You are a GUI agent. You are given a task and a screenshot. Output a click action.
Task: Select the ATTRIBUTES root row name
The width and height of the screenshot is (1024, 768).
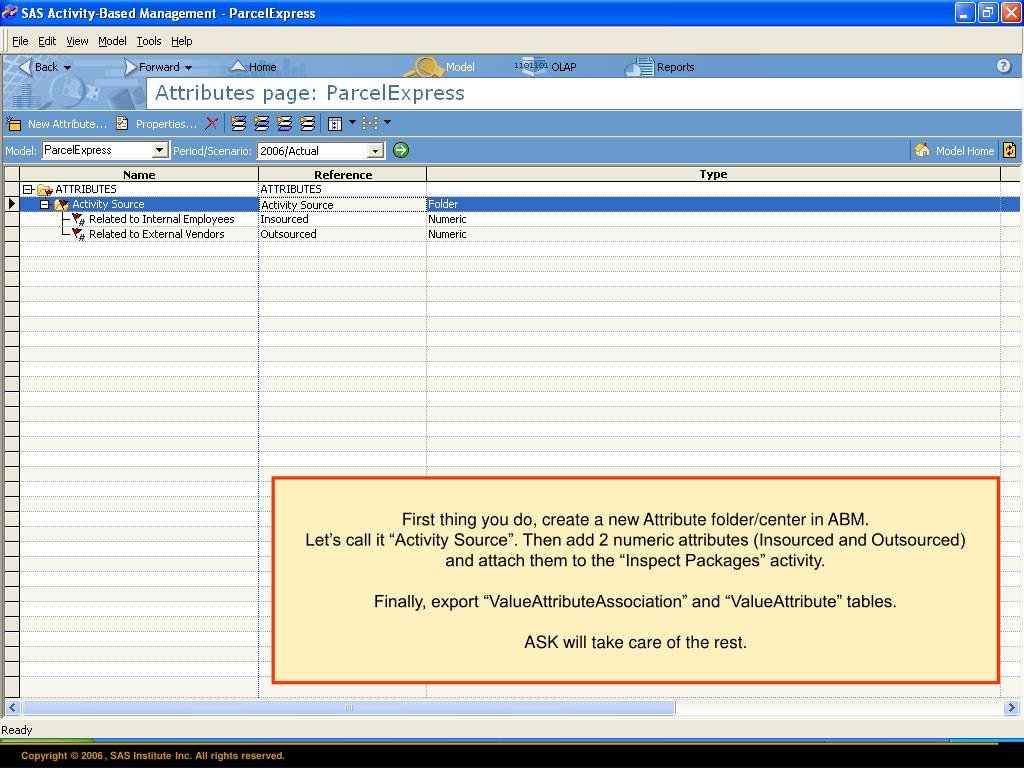coord(86,189)
